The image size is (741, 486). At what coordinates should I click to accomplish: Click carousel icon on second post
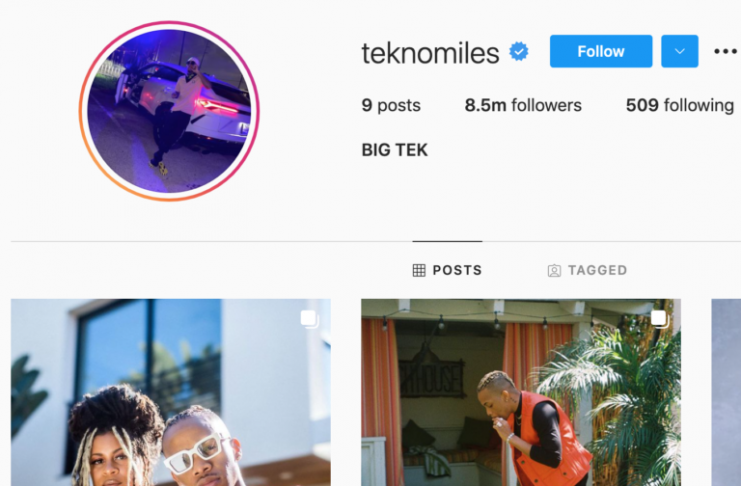point(660,319)
